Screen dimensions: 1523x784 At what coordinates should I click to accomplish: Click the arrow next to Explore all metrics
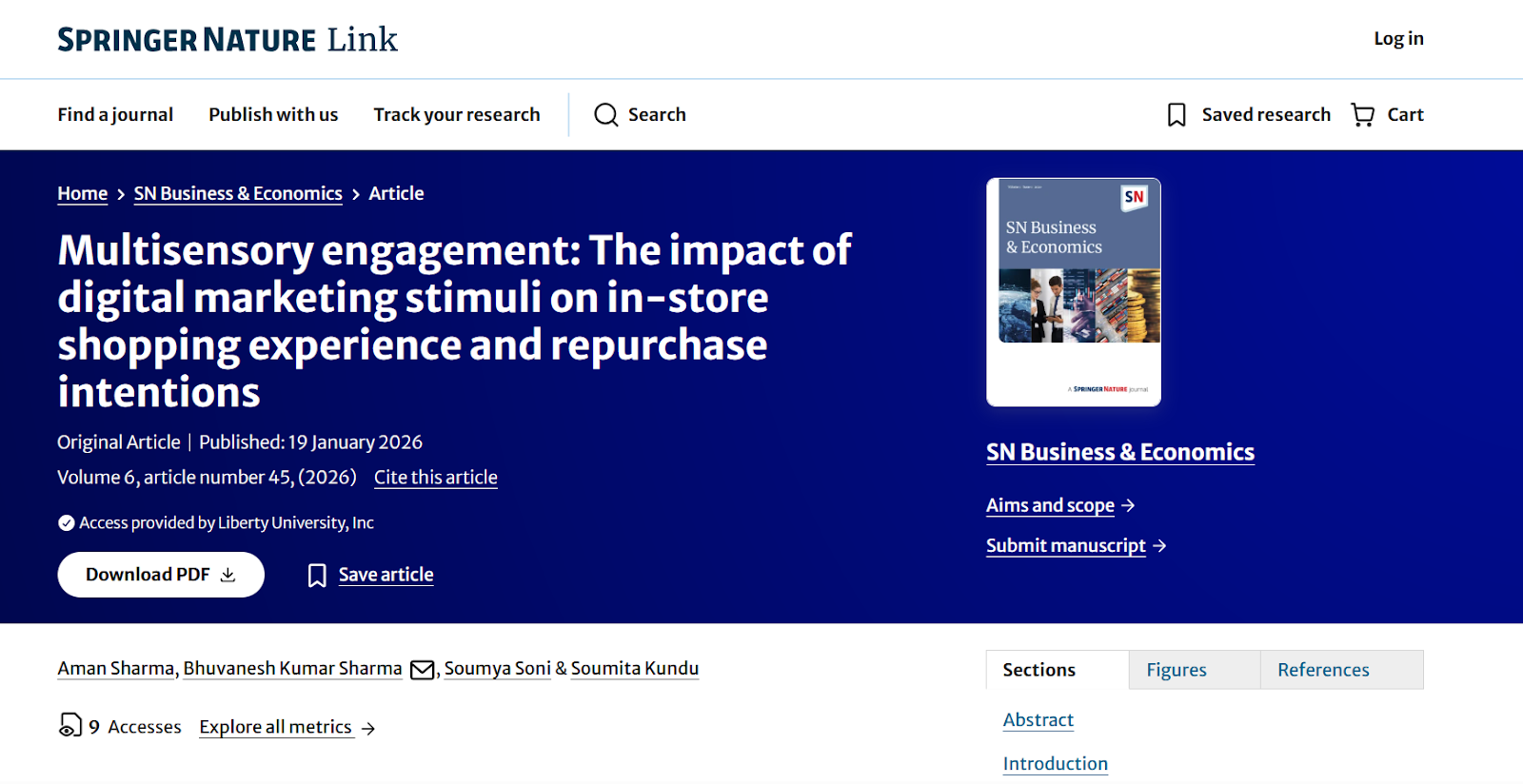(x=368, y=728)
